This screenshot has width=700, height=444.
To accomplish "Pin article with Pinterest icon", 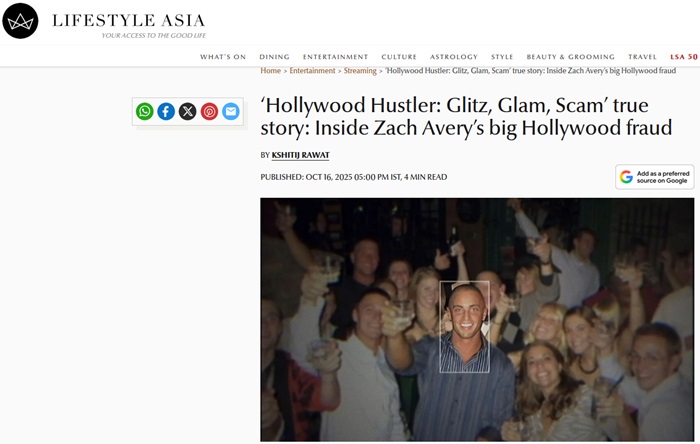I will (209, 111).
